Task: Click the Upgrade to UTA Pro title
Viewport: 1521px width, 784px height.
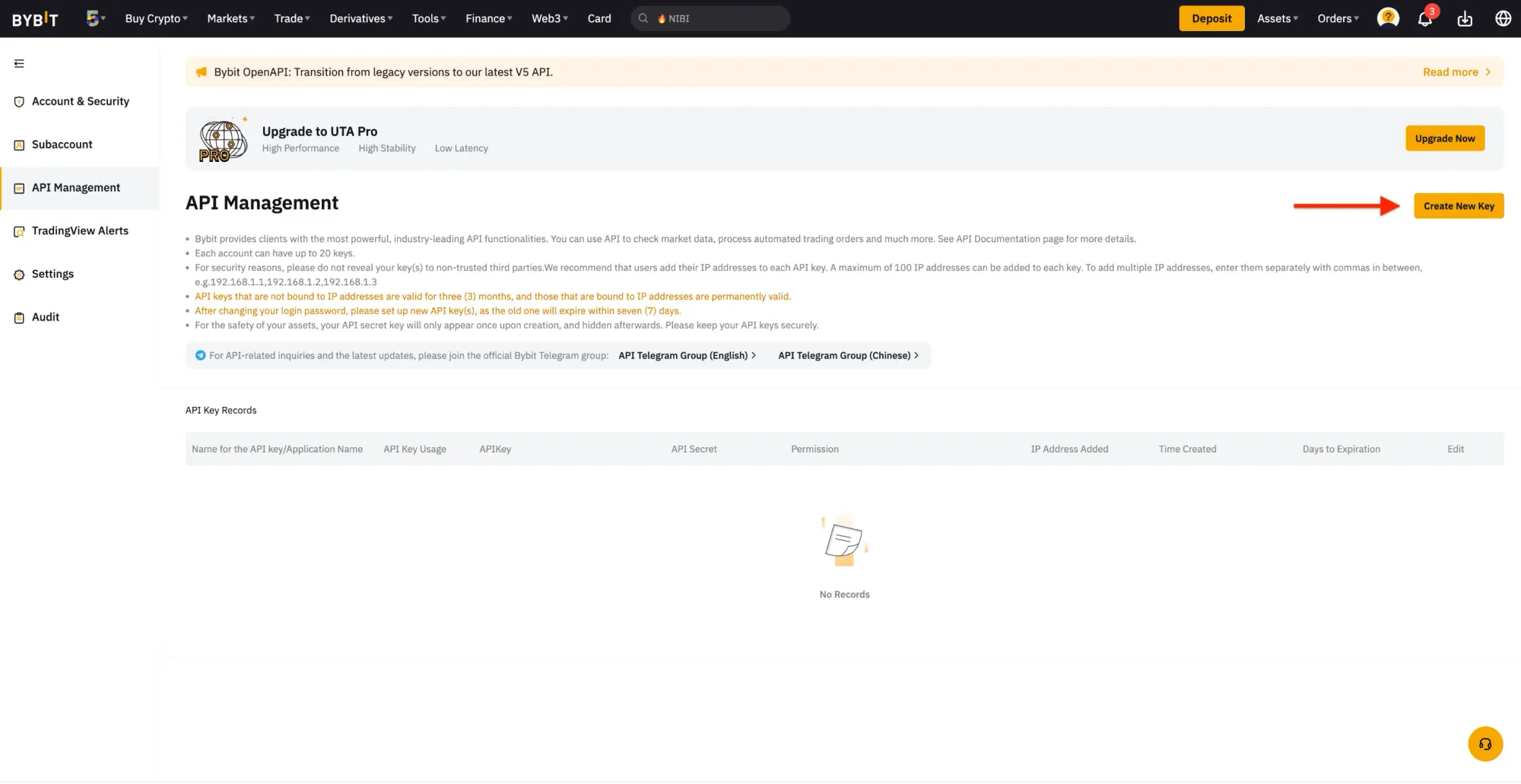Action: click(x=319, y=132)
